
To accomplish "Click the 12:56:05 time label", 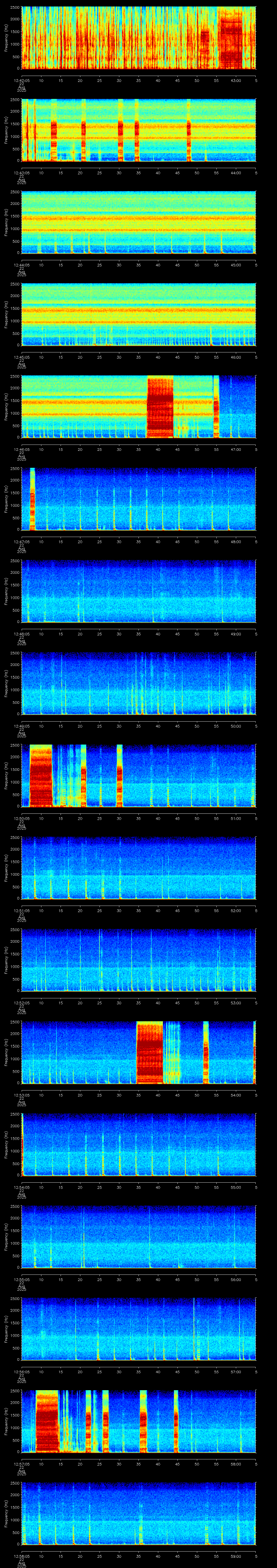I will tap(22, 1372).
